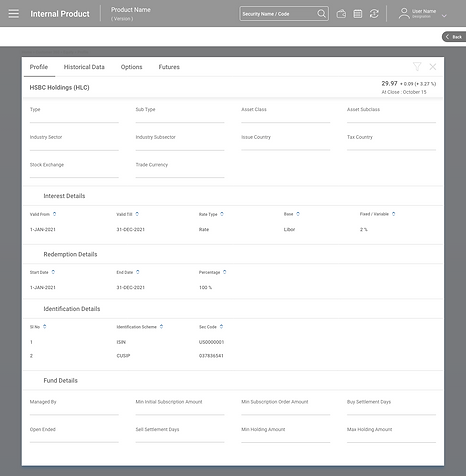Open the wallet icon in header
Image resolution: width=466 pixels, height=476 pixels.
341,14
